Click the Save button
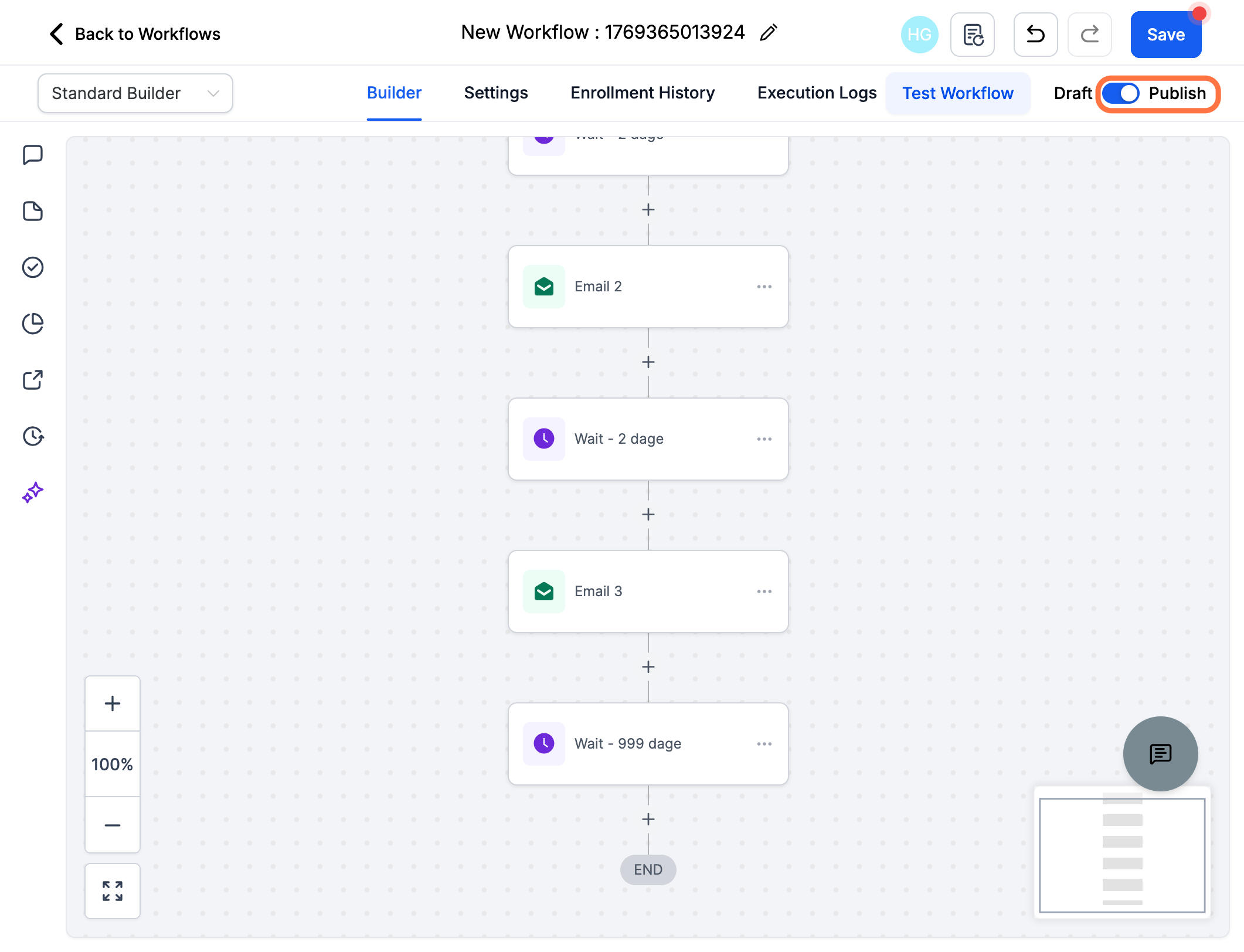Viewport: 1244px width, 952px height. (x=1166, y=35)
